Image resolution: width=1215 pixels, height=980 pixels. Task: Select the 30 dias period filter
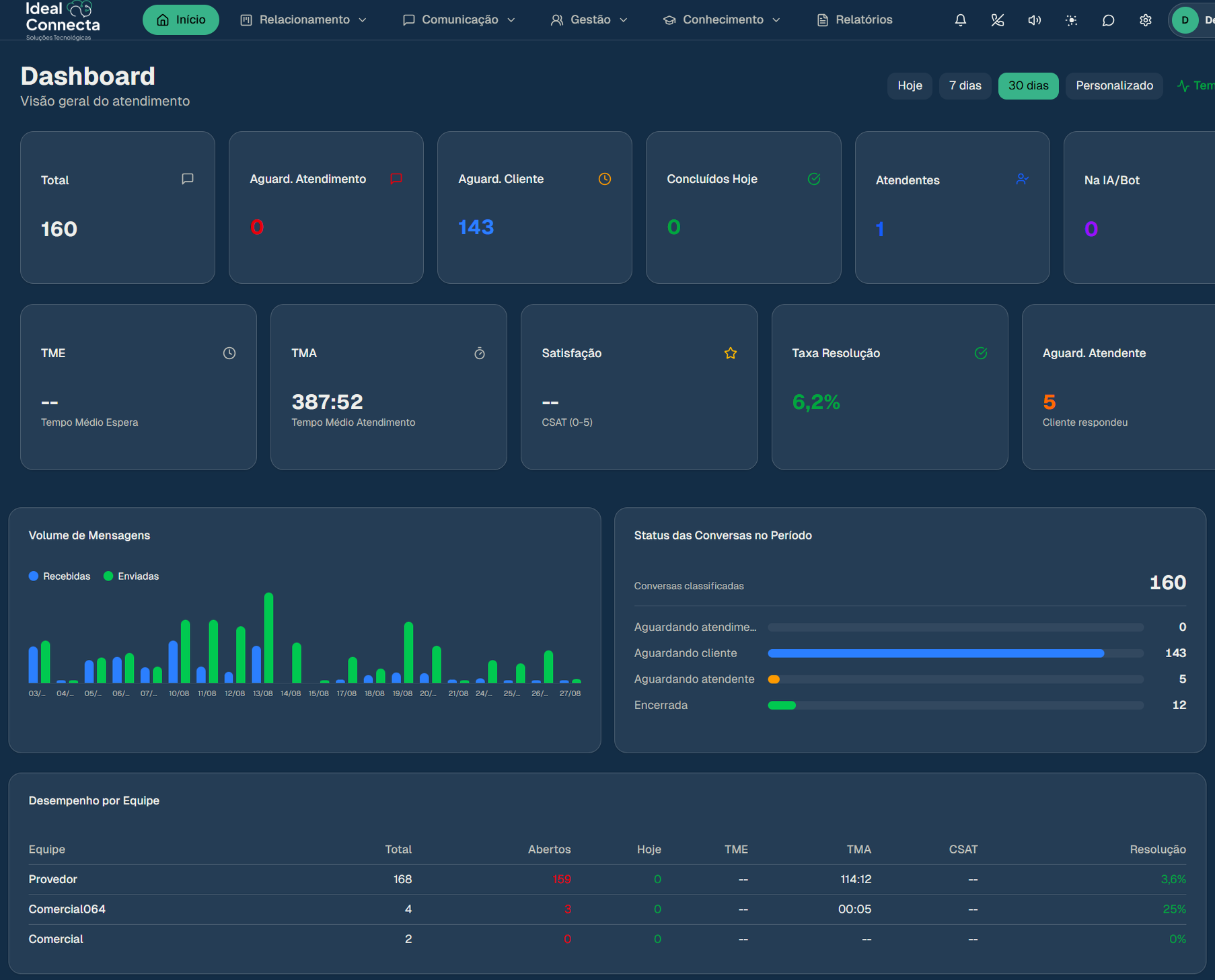[x=1028, y=86]
